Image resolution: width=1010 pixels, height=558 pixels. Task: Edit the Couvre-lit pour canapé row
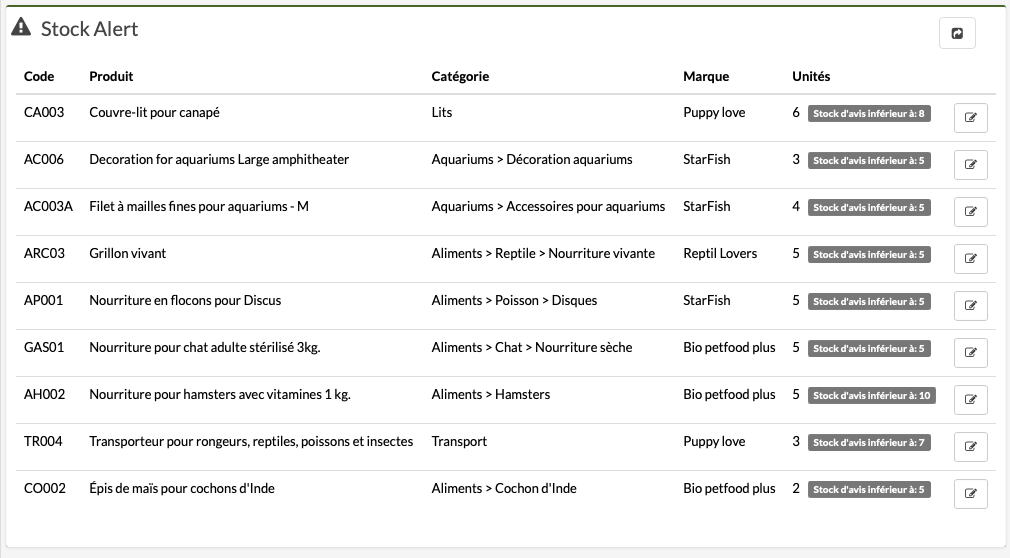[971, 118]
